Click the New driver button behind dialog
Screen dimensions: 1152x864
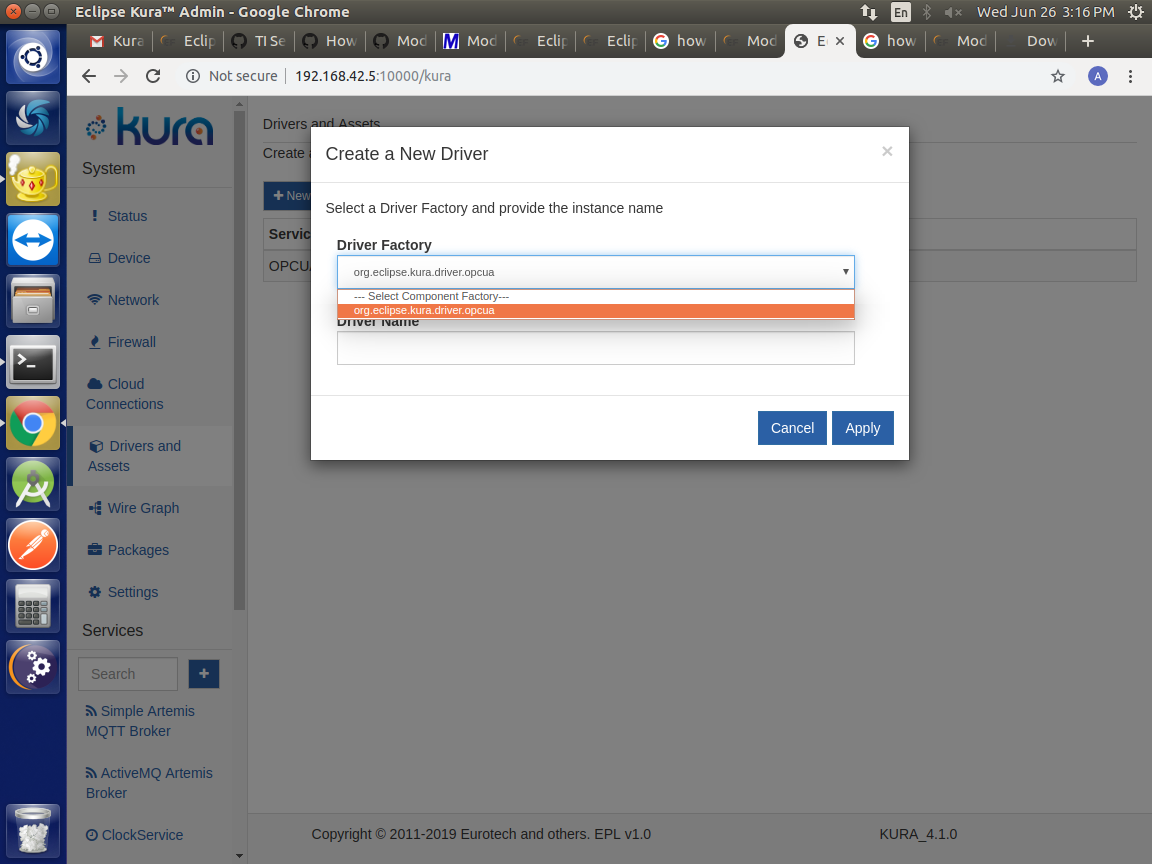[288, 195]
